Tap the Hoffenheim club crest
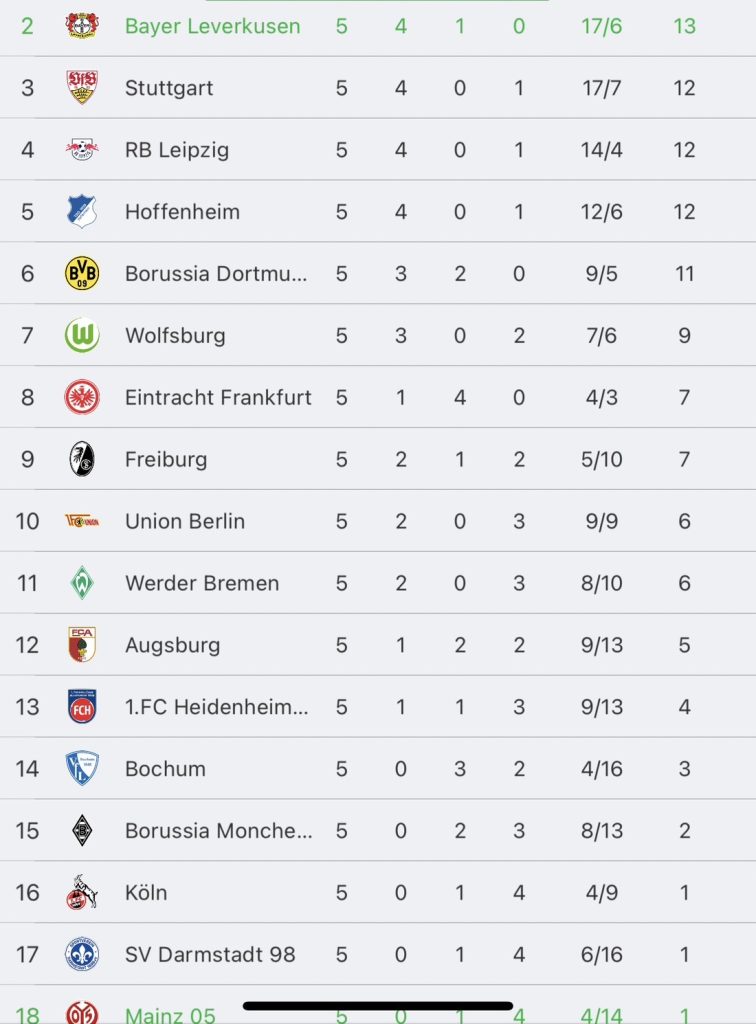Screen dimensions: 756x1024 (82, 212)
